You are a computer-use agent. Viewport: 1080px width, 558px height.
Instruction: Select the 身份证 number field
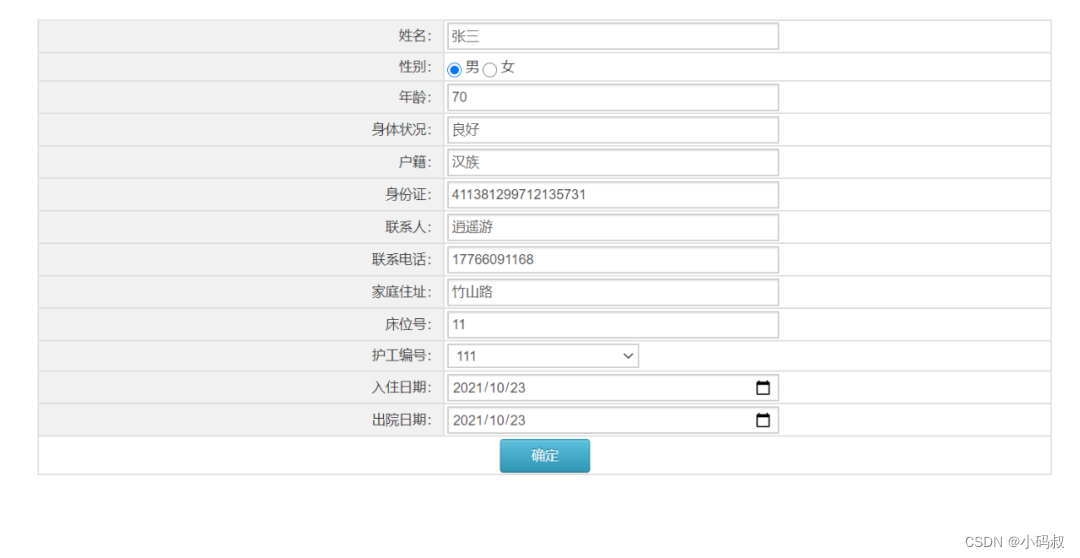(613, 194)
